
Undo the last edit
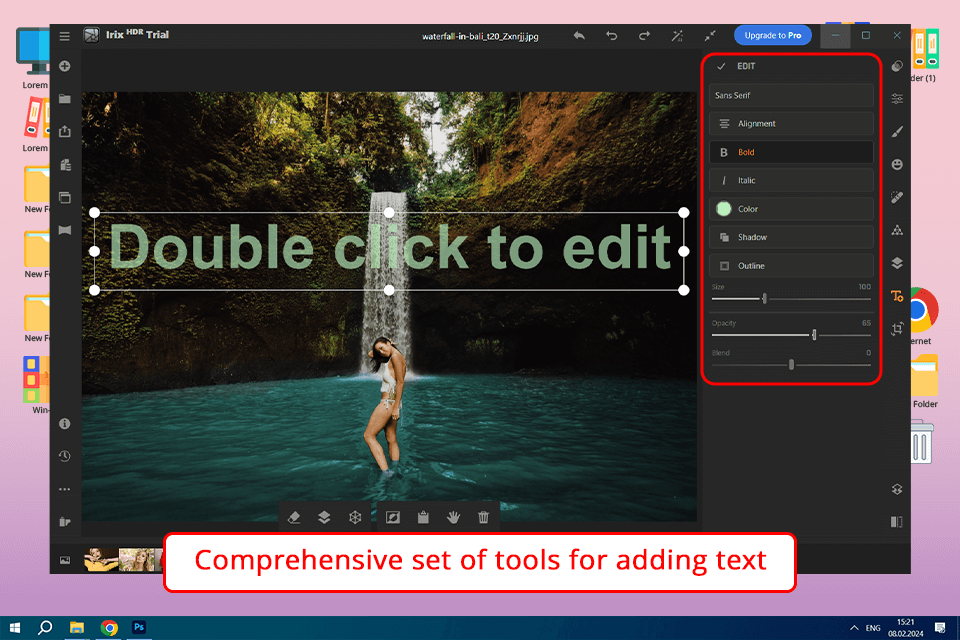click(611, 36)
